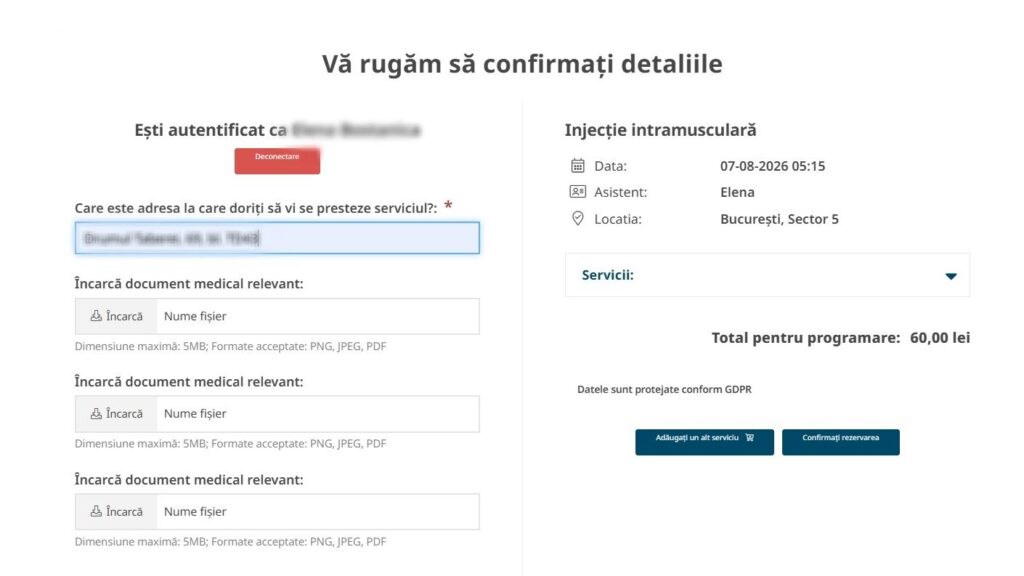Click the Adăugați un alt serviciu text
The image size is (1024, 576).
(x=697, y=438)
